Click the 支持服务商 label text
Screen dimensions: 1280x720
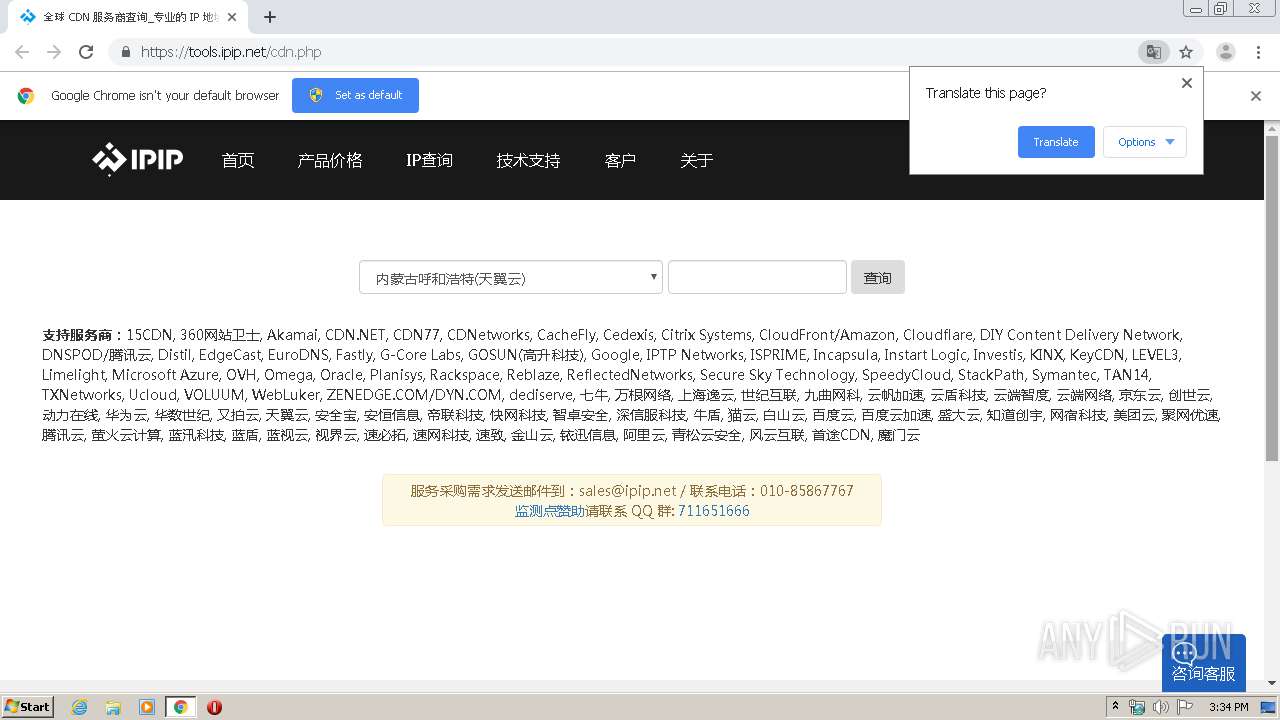click(x=78, y=335)
